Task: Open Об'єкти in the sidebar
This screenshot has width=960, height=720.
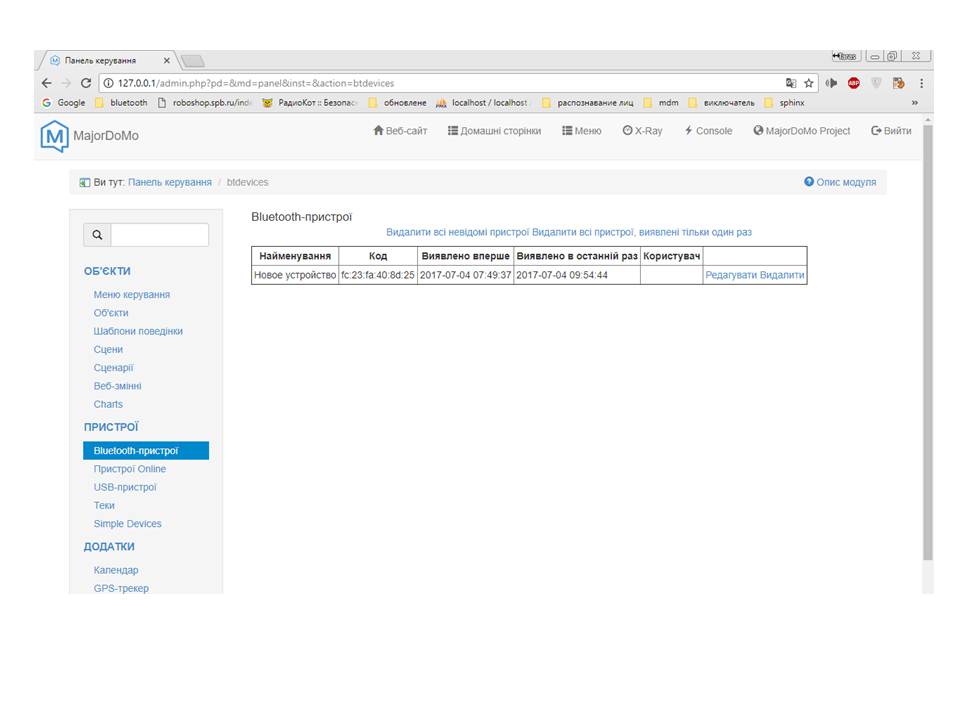Action: [111, 313]
